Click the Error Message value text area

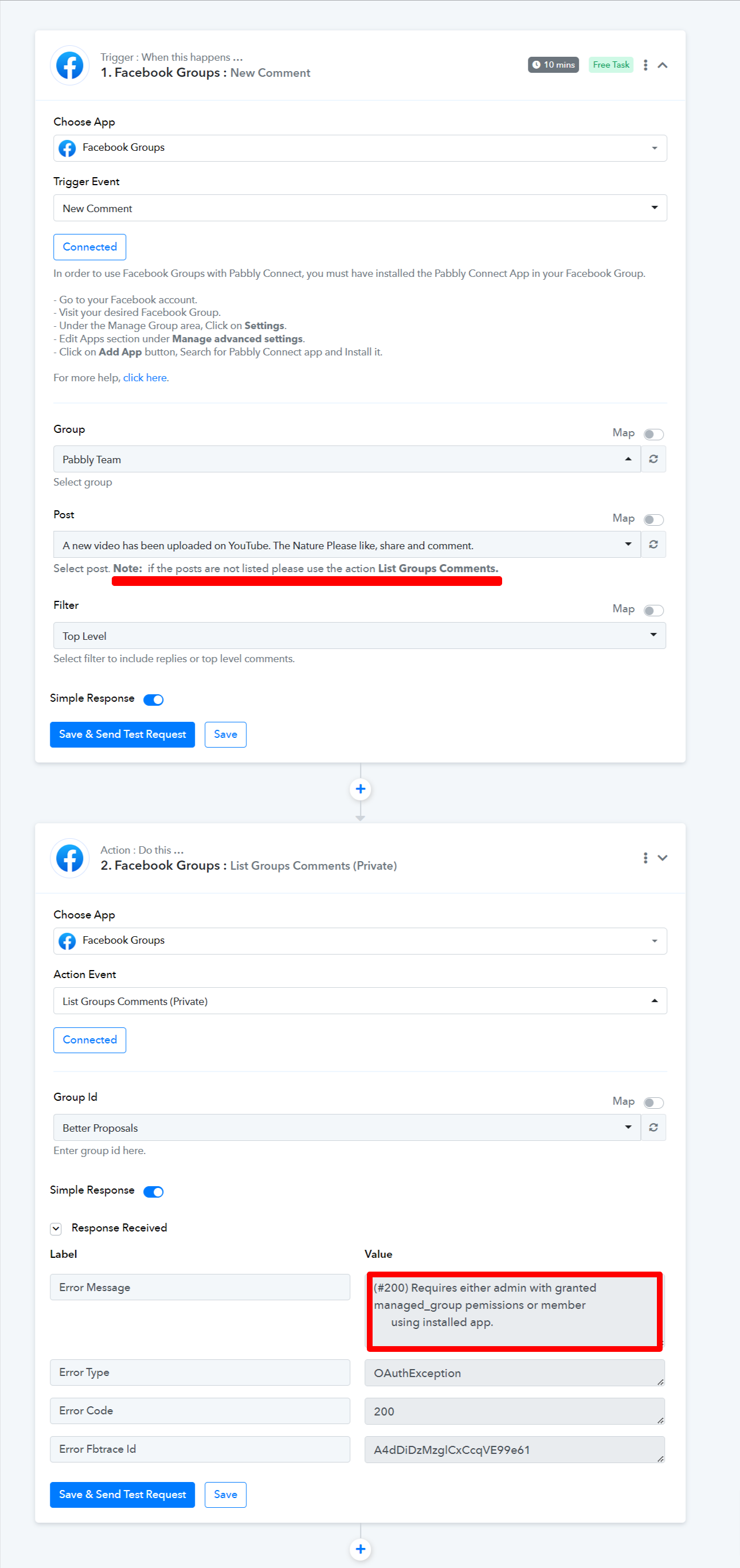tap(514, 1310)
